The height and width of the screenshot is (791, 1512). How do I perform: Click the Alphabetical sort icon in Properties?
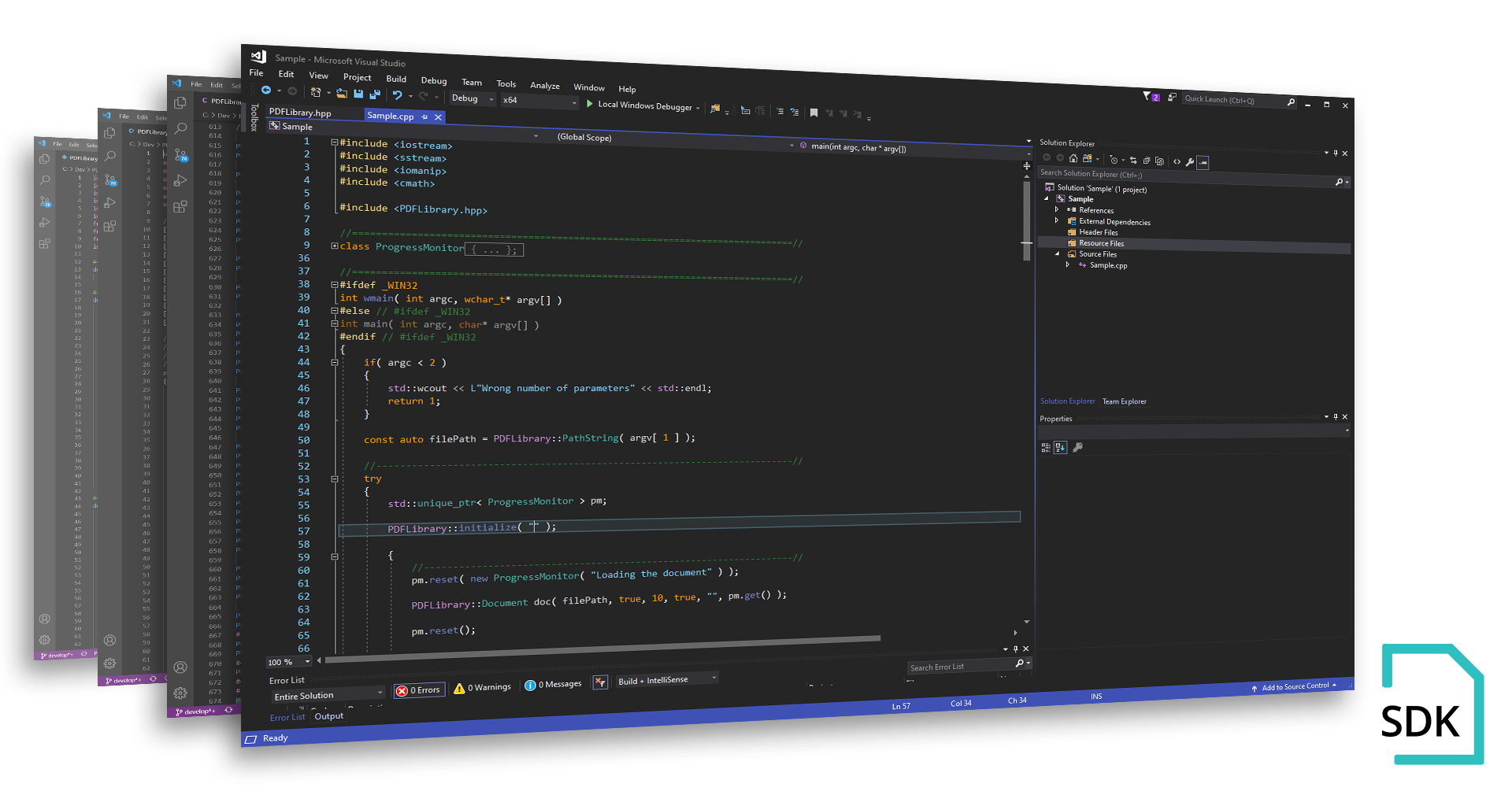1060,447
